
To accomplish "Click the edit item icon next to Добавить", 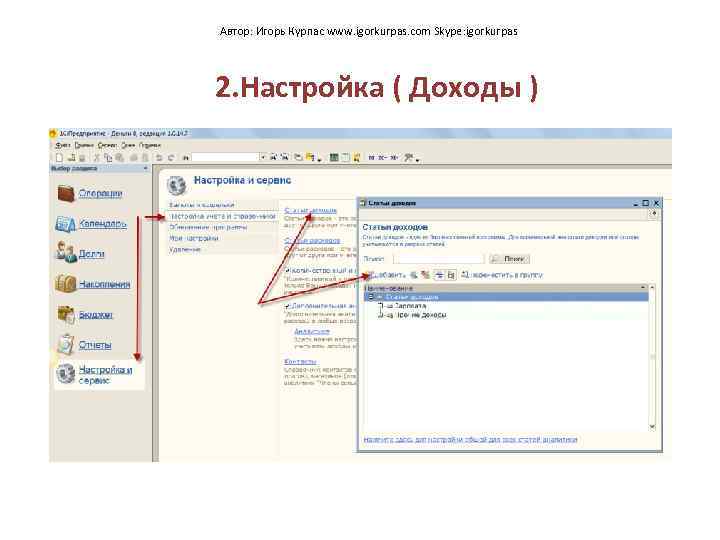I will point(414,275).
